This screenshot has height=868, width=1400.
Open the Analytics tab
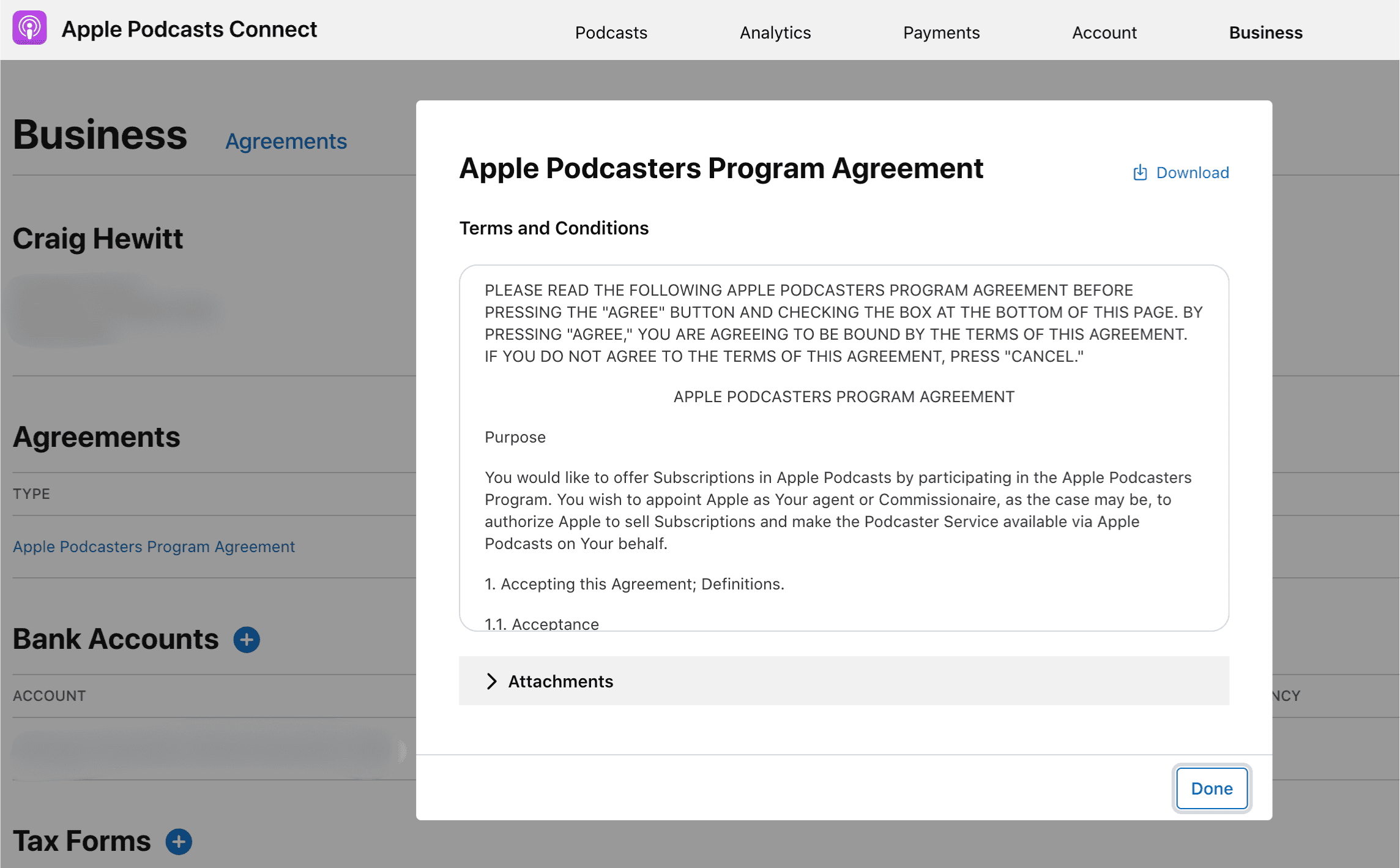click(775, 32)
